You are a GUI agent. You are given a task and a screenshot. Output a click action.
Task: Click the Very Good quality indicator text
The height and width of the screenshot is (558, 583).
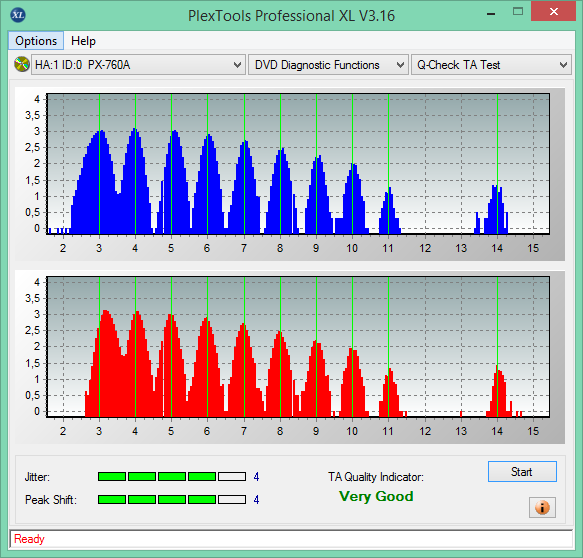click(376, 496)
